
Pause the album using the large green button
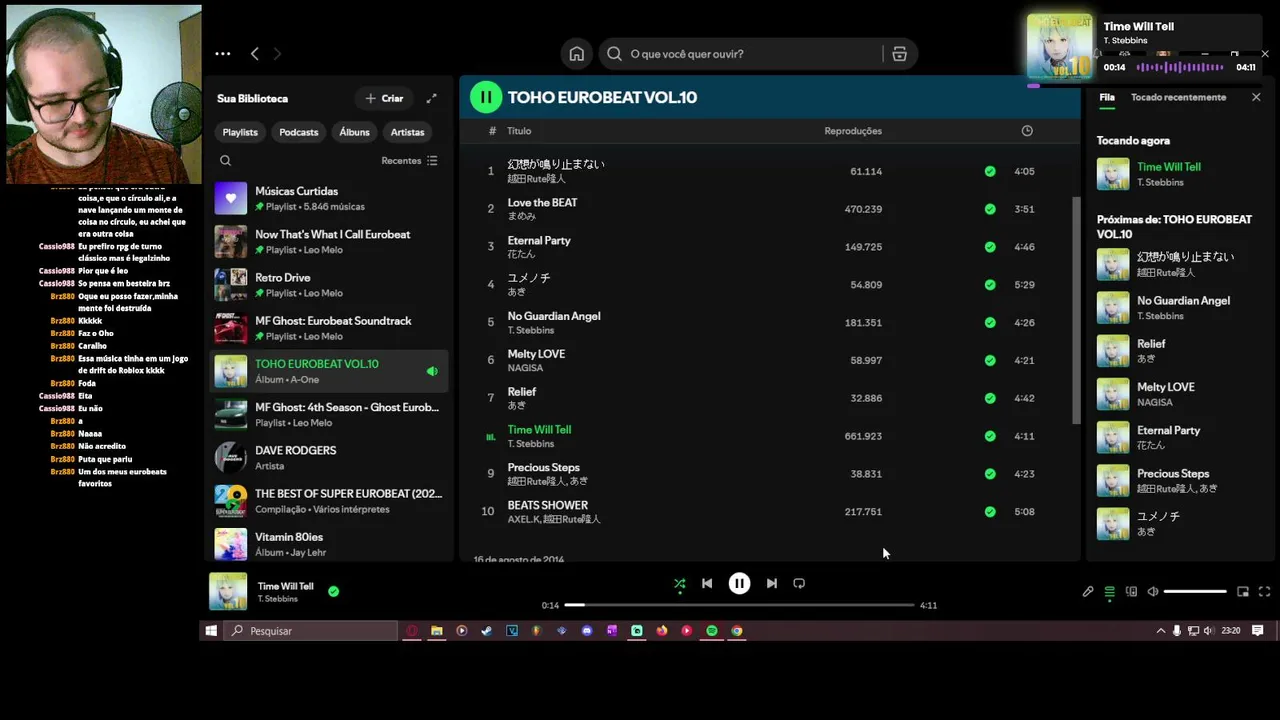[x=486, y=97]
